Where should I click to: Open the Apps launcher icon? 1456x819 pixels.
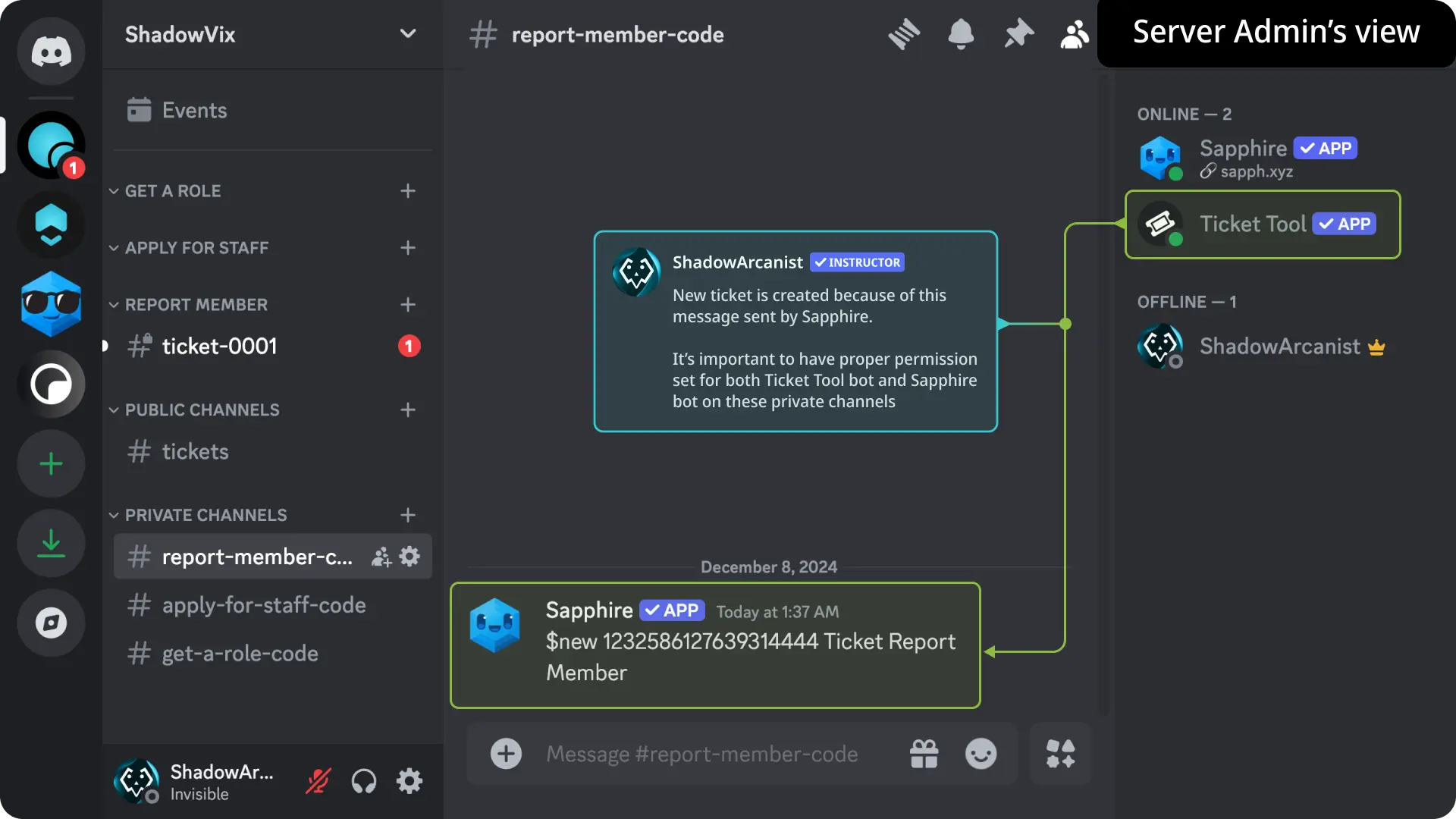[x=1060, y=754]
